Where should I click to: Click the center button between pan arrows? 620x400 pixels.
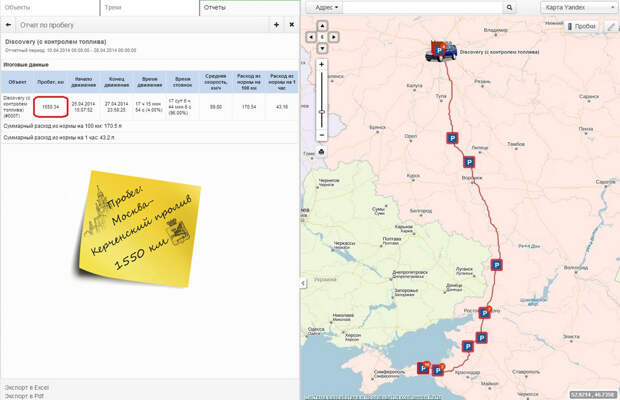point(322,37)
